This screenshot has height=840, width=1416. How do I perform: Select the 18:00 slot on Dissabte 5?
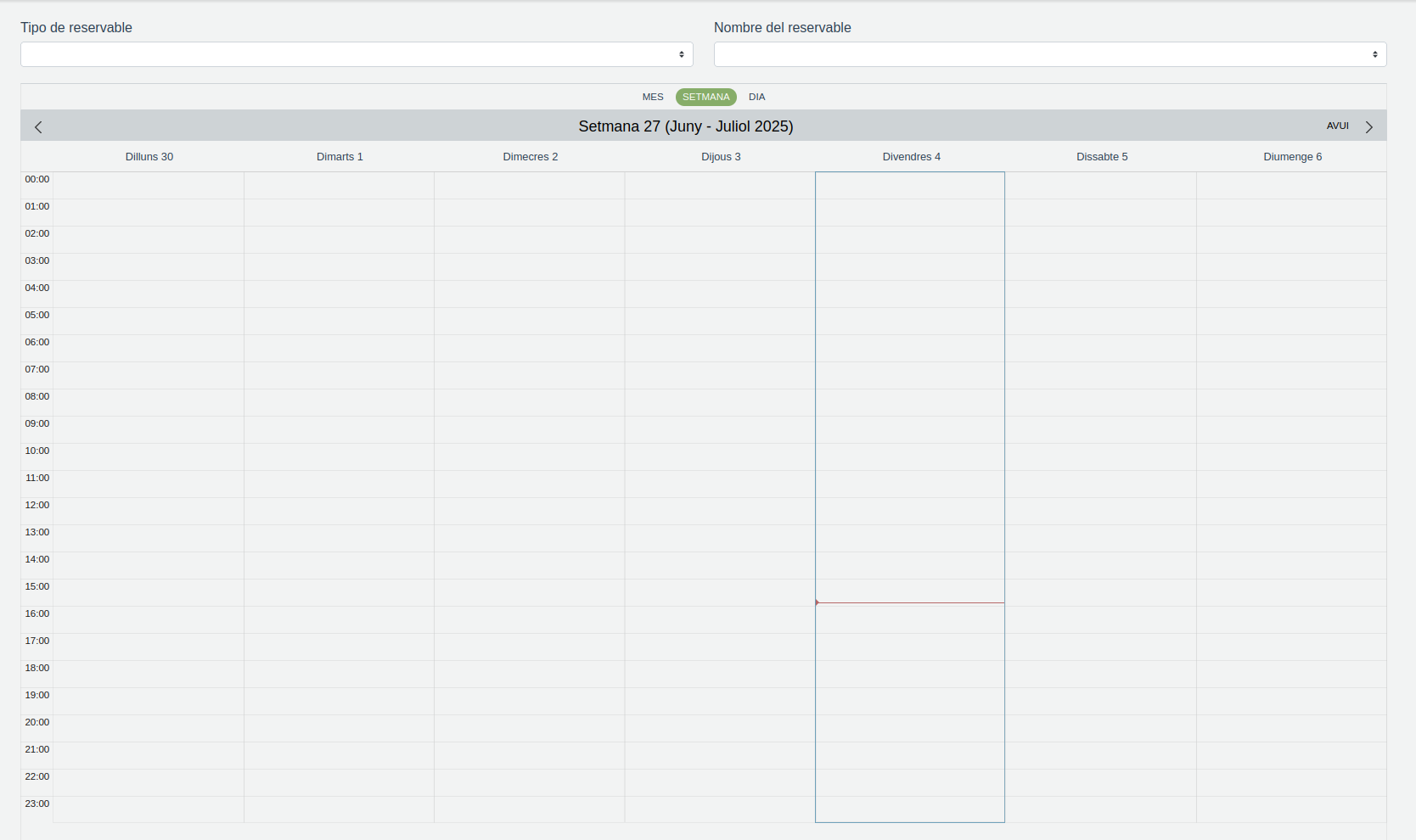[1101, 674]
